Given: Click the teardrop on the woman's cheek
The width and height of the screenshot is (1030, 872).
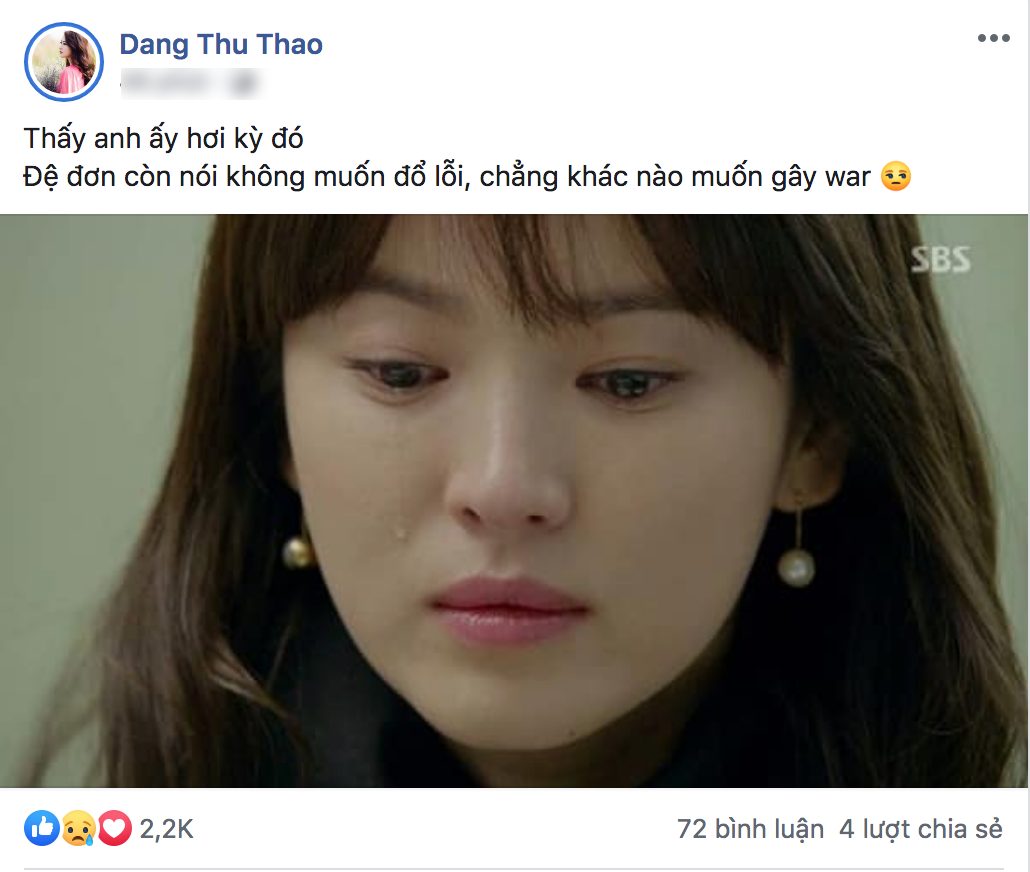Looking at the screenshot, I should 399,532.
